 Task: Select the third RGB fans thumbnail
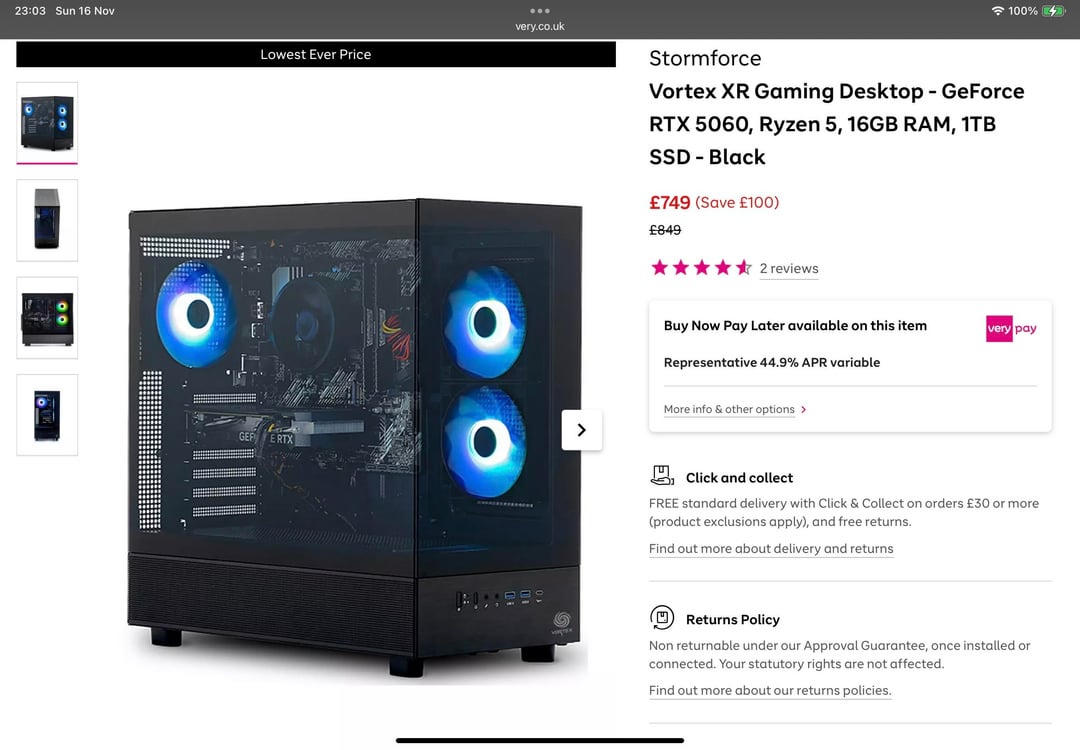[47, 318]
